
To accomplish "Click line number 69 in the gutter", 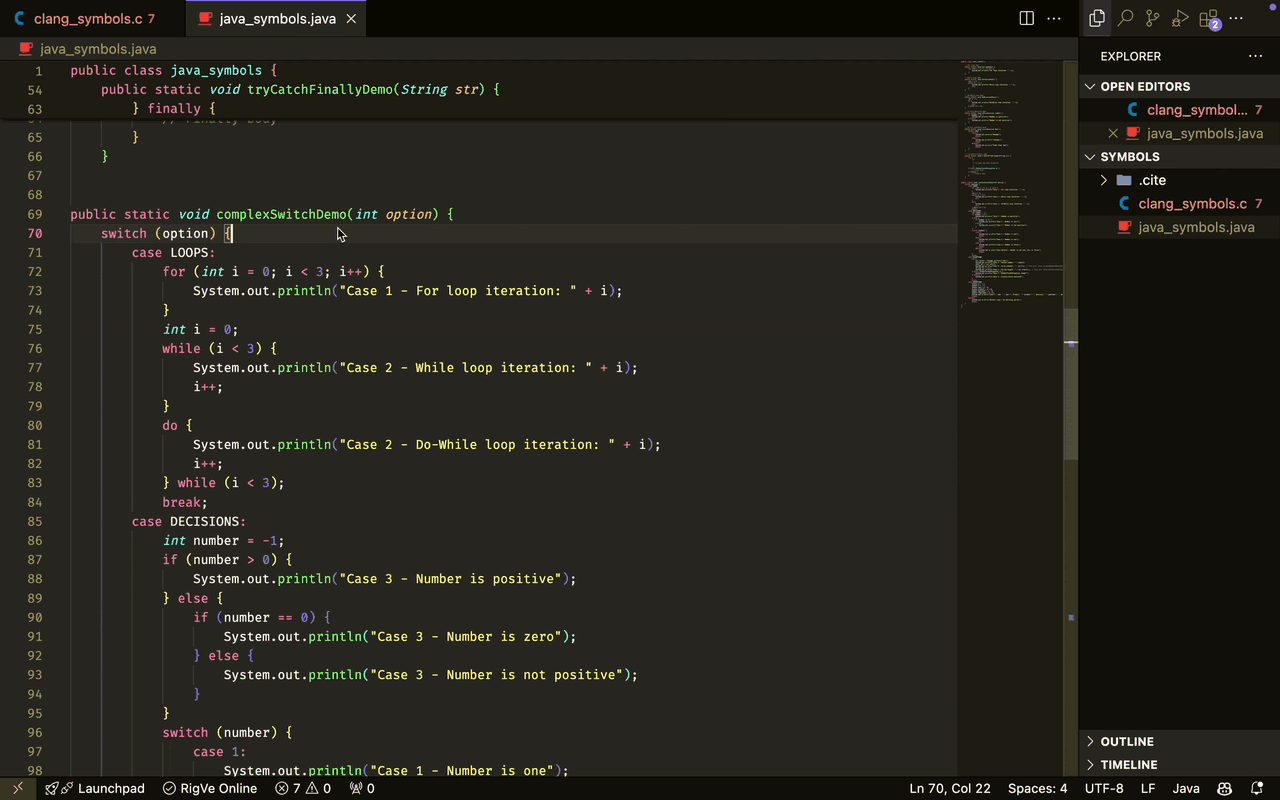I will tap(35, 214).
